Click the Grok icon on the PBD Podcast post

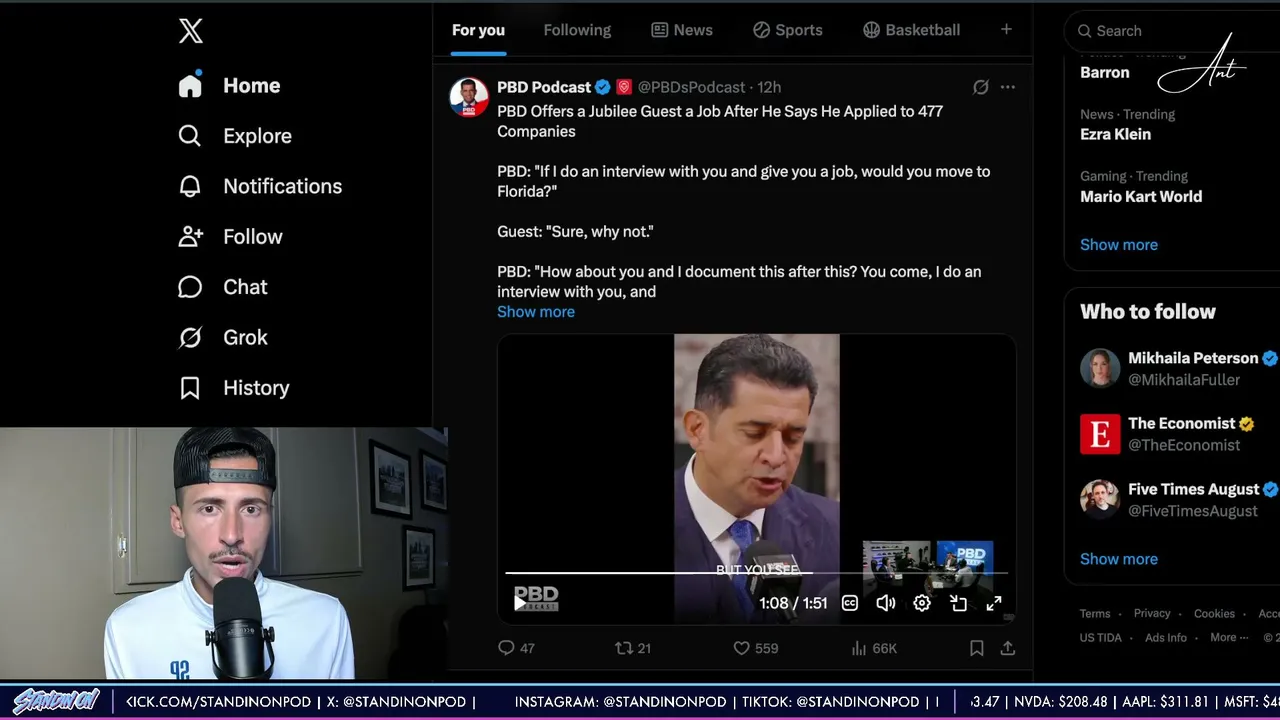tap(981, 87)
